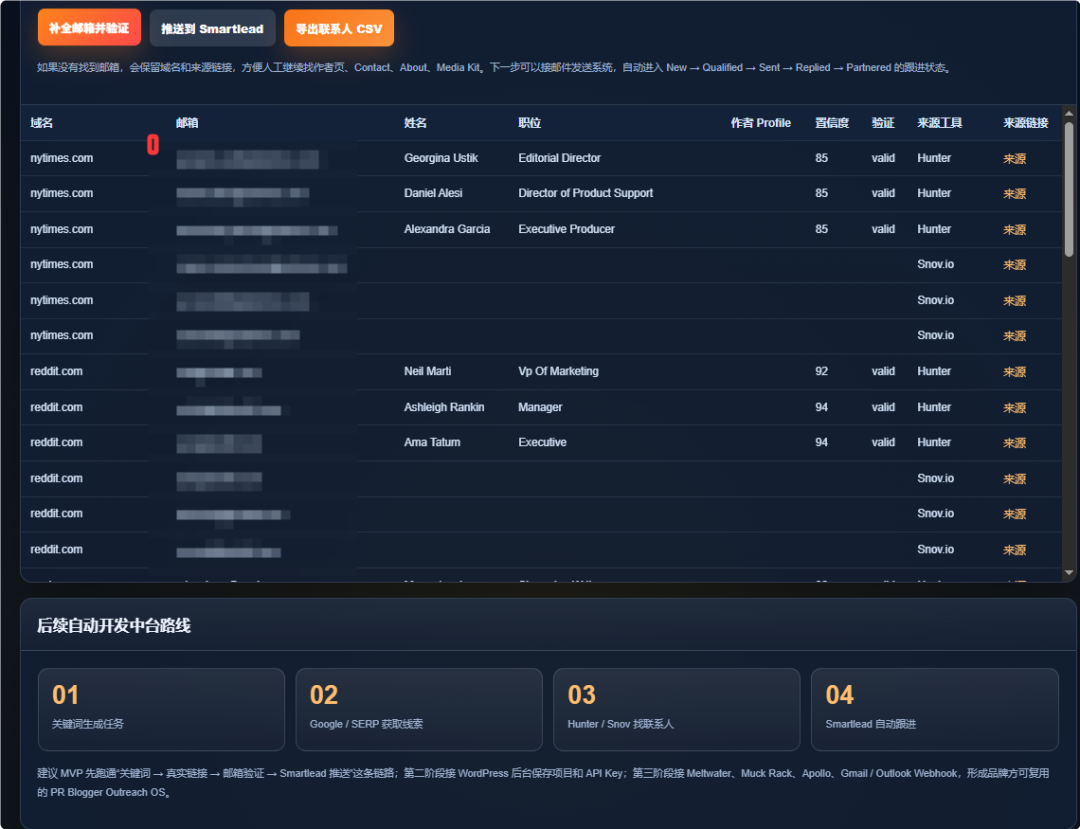Open the 来源 link in Daniel Alesi's row
This screenshot has width=1080, height=829.
[x=1015, y=193]
